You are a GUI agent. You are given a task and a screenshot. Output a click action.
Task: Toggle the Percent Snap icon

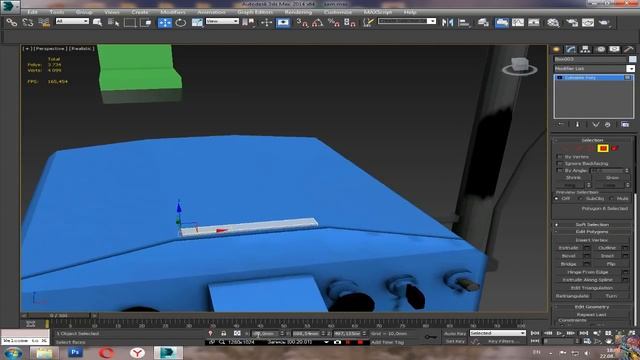[x=333, y=22]
